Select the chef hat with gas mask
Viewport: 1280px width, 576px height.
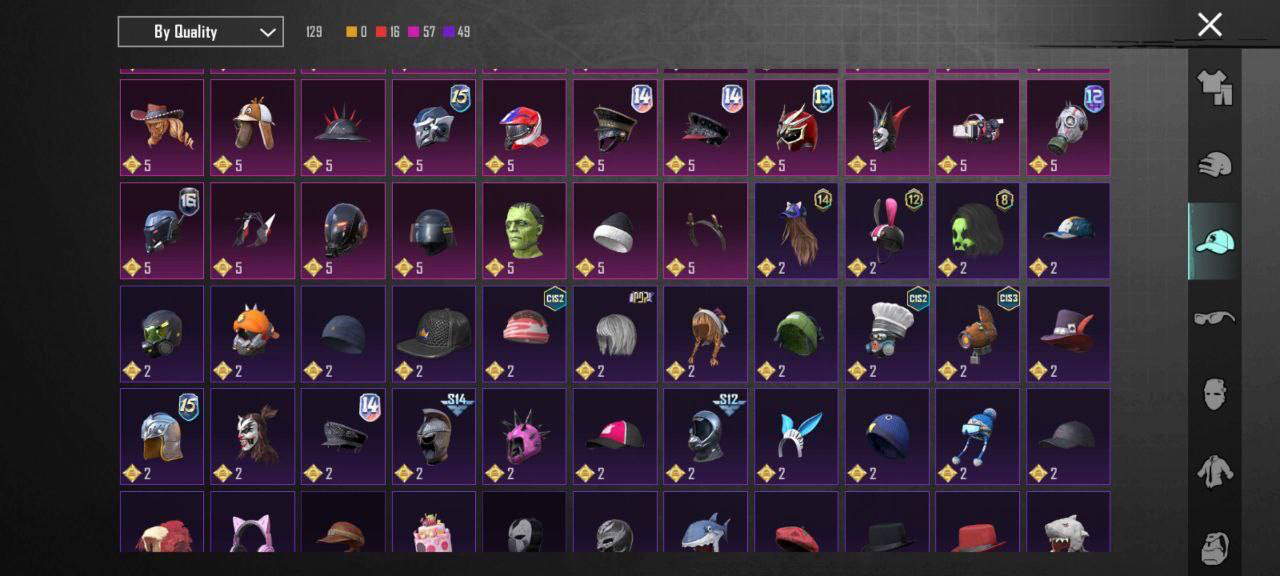(887, 333)
